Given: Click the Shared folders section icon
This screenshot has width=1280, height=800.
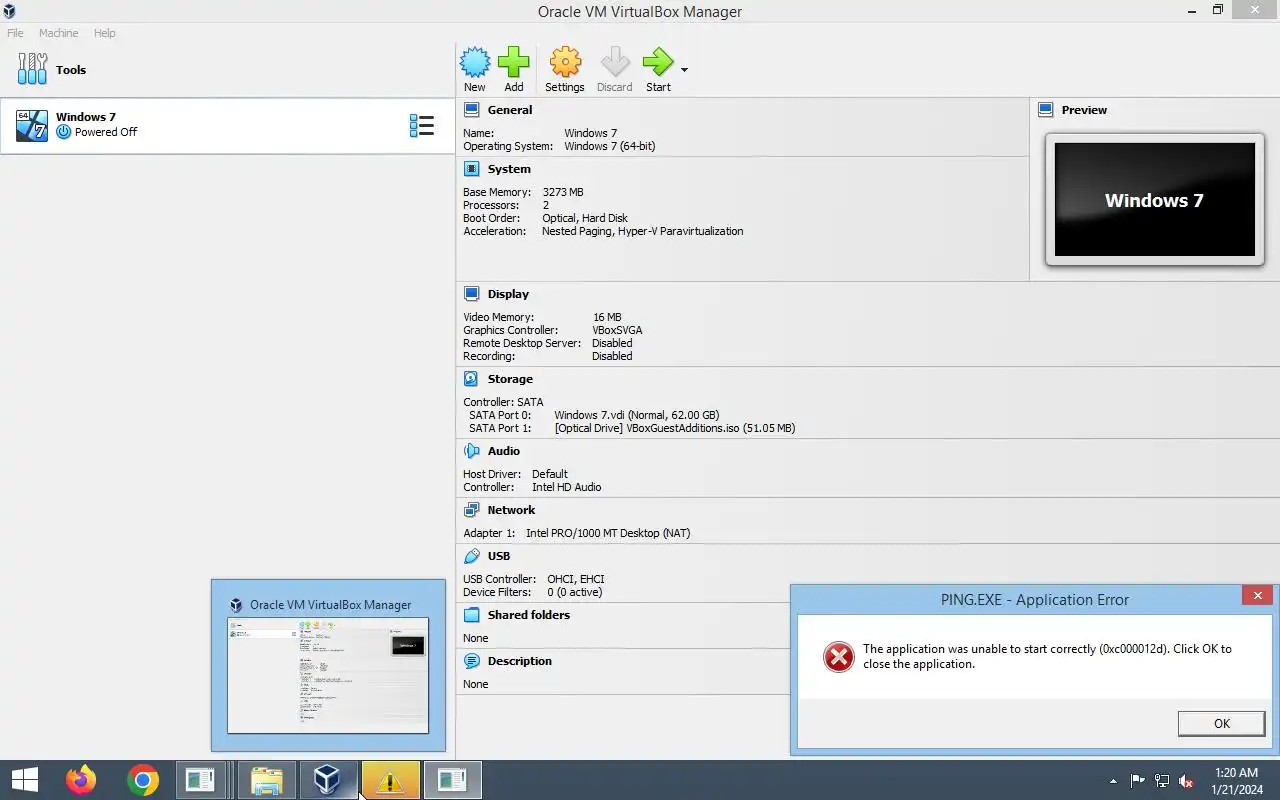Looking at the screenshot, I should (472, 615).
